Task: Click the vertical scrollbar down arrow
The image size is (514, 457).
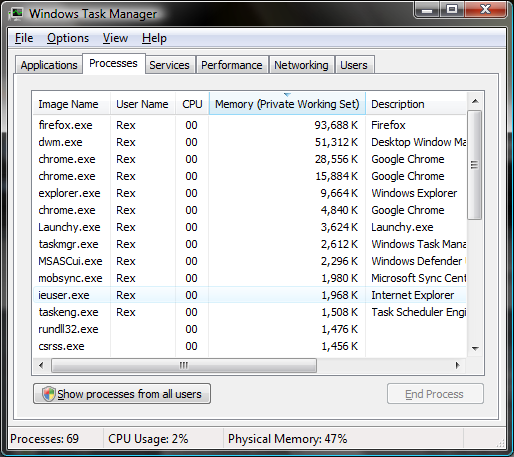Action: [x=475, y=348]
